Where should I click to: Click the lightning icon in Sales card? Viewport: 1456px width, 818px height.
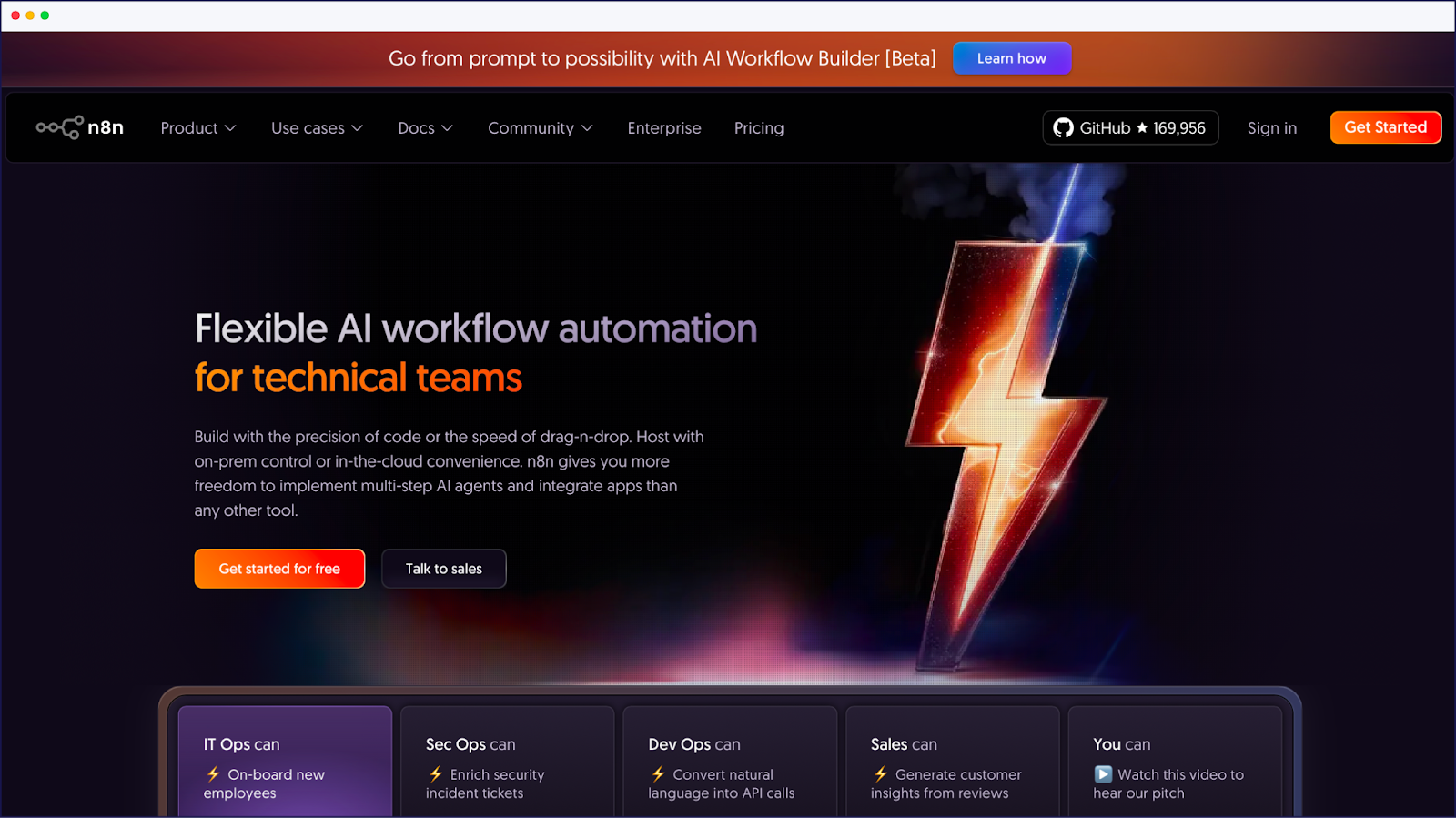[x=881, y=774]
